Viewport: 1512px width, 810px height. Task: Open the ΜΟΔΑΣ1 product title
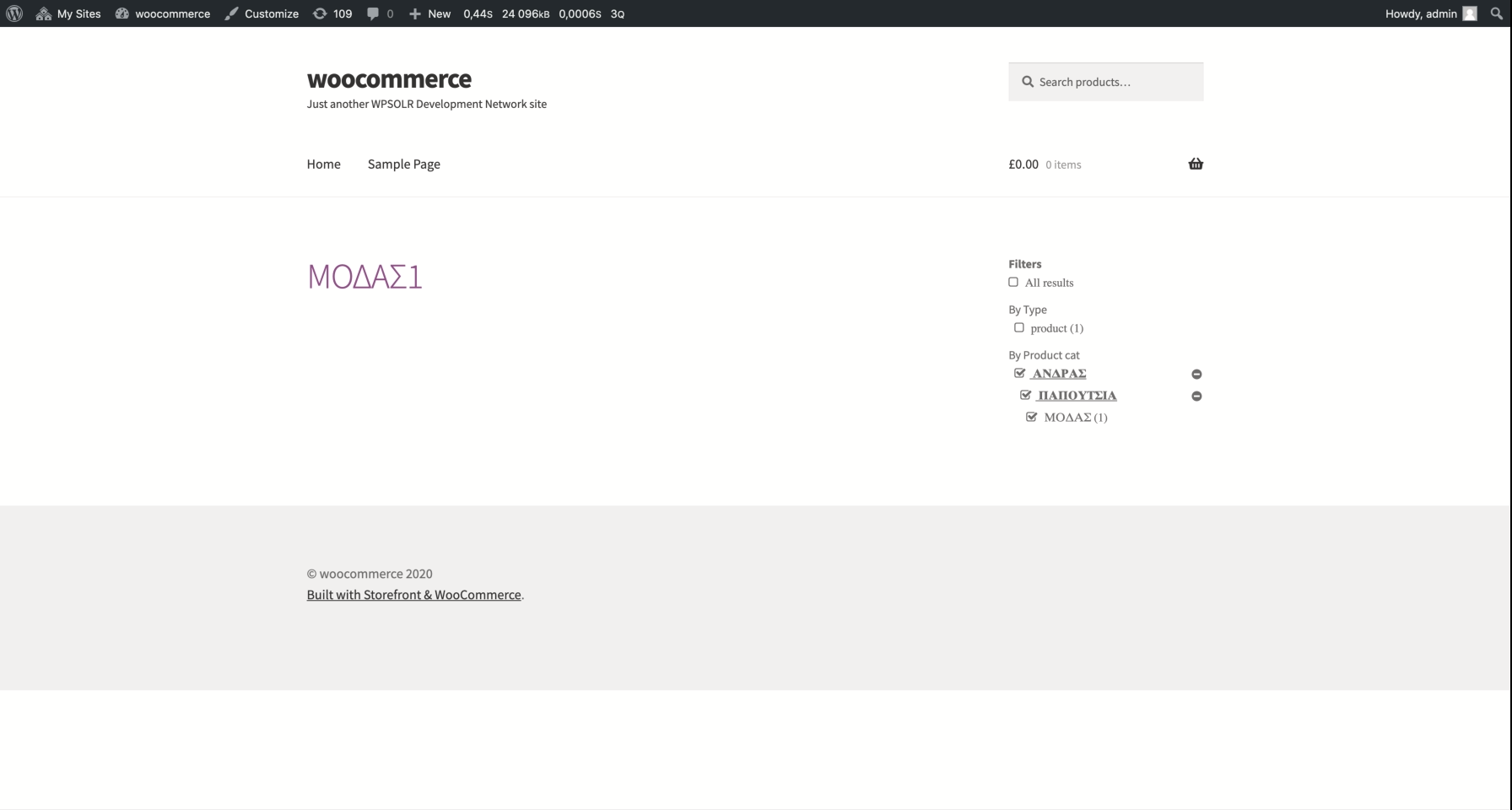coord(364,276)
